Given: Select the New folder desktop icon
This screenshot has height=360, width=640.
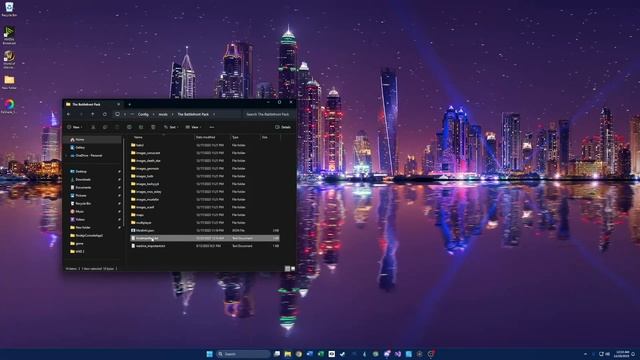Looking at the screenshot, I should click(9, 82).
